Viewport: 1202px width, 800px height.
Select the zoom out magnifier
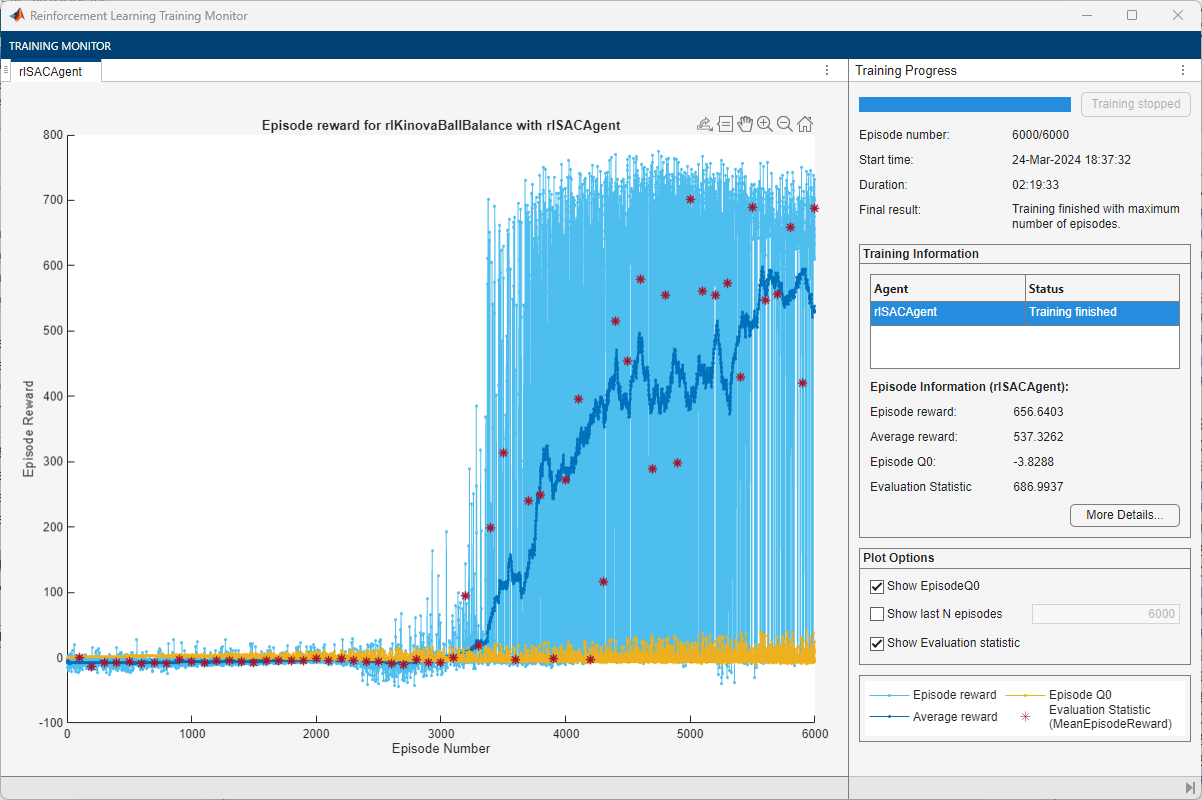tap(785, 124)
